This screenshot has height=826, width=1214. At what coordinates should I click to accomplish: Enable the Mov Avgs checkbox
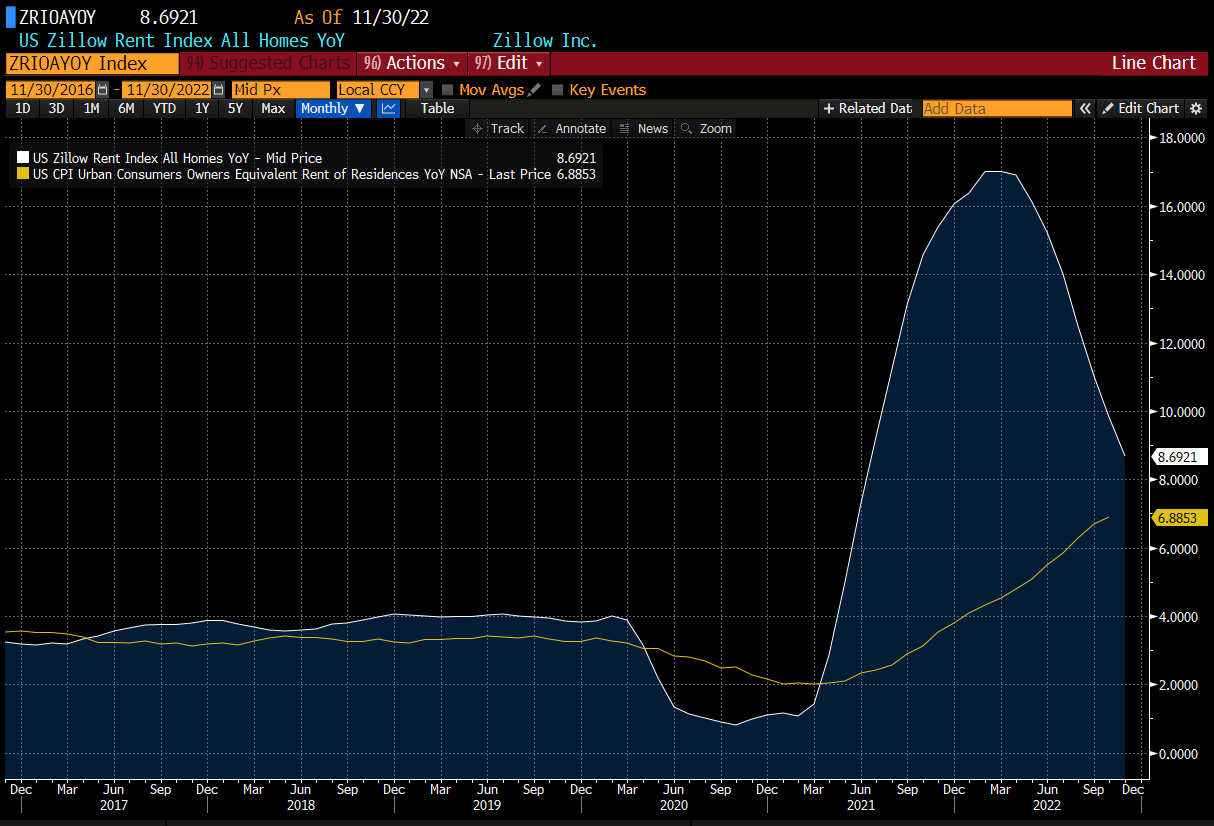pyautogui.click(x=447, y=90)
